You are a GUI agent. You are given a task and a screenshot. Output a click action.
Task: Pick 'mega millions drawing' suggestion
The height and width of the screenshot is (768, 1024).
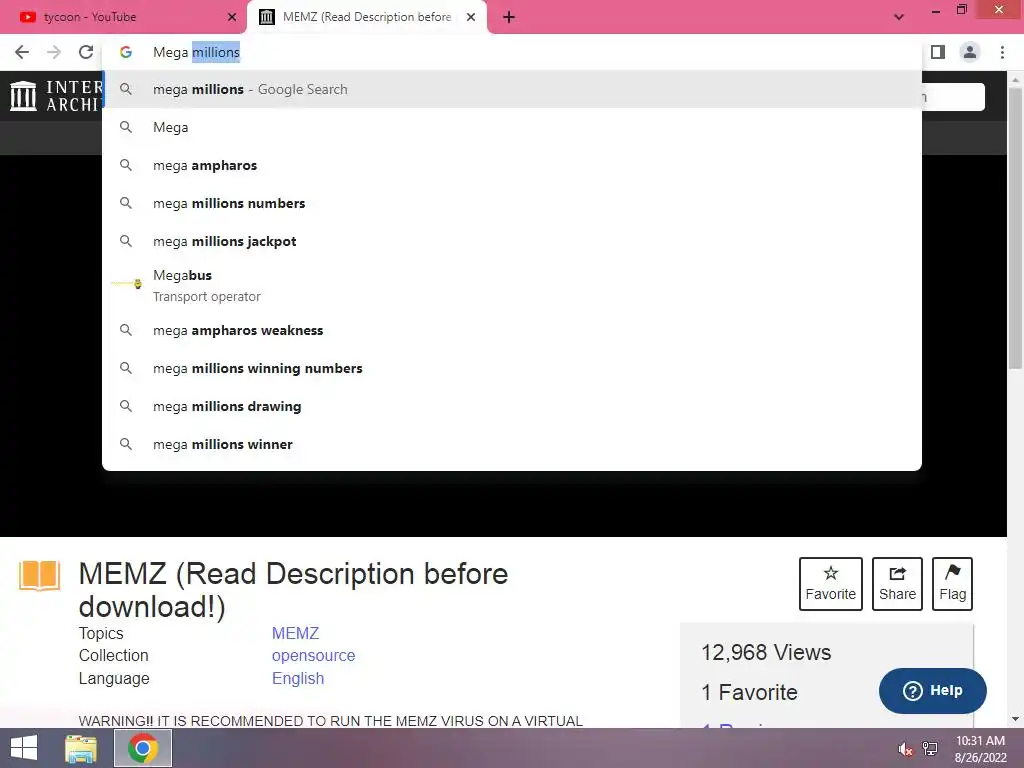pos(512,406)
